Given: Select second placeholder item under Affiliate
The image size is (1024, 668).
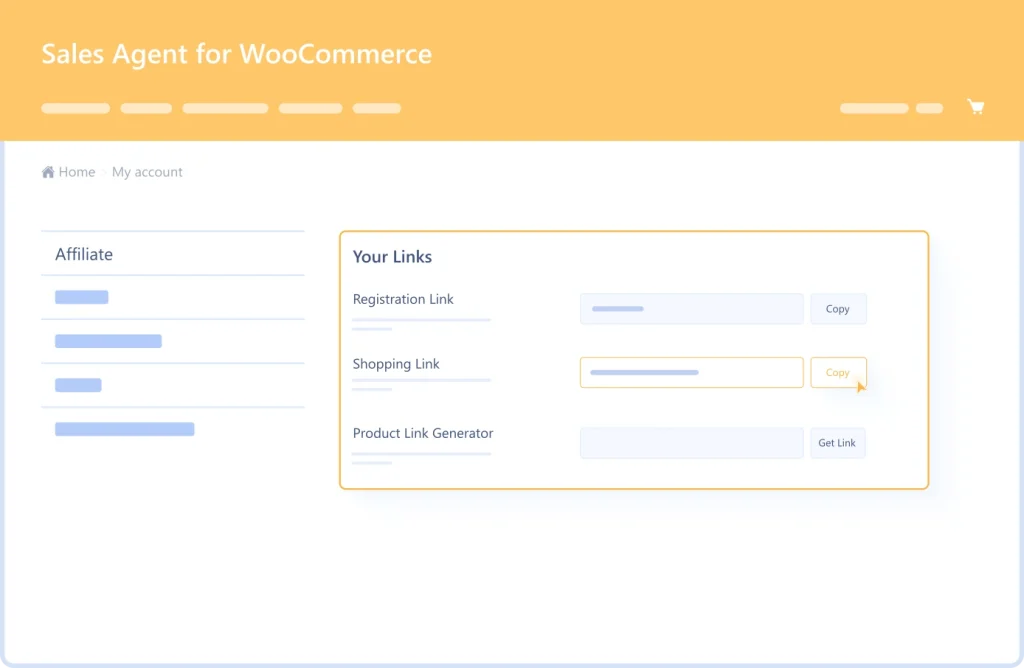Looking at the screenshot, I should tap(108, 341).
